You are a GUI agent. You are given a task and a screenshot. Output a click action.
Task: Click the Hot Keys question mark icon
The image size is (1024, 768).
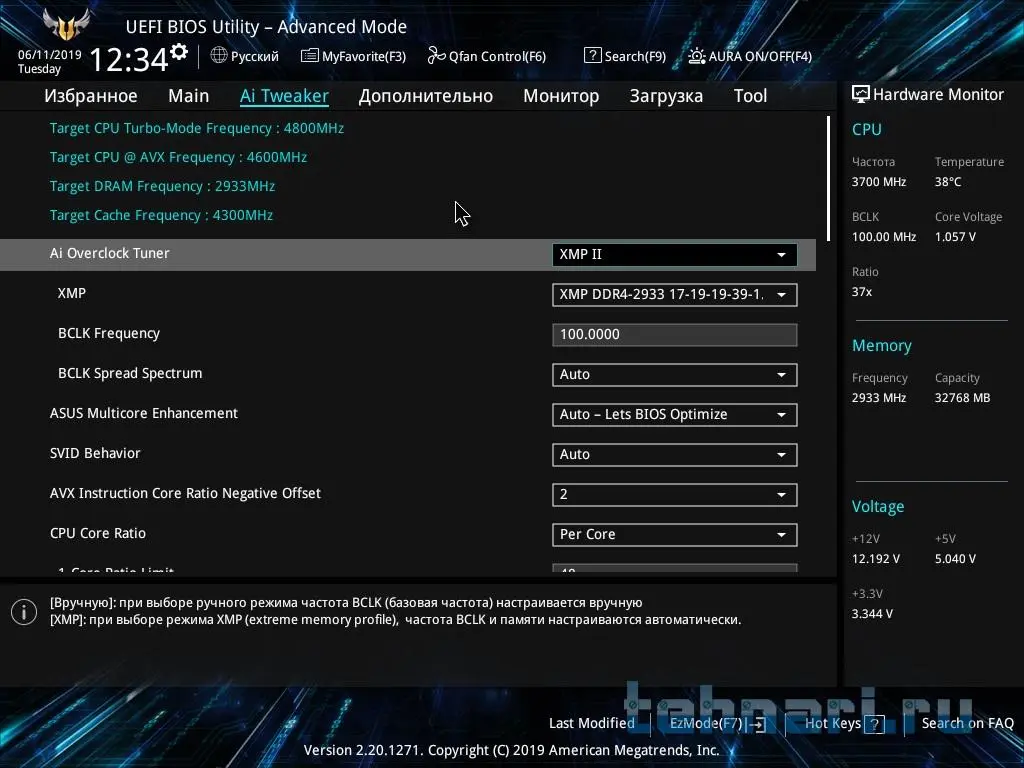pyautogui.click(x=874, y=724)
